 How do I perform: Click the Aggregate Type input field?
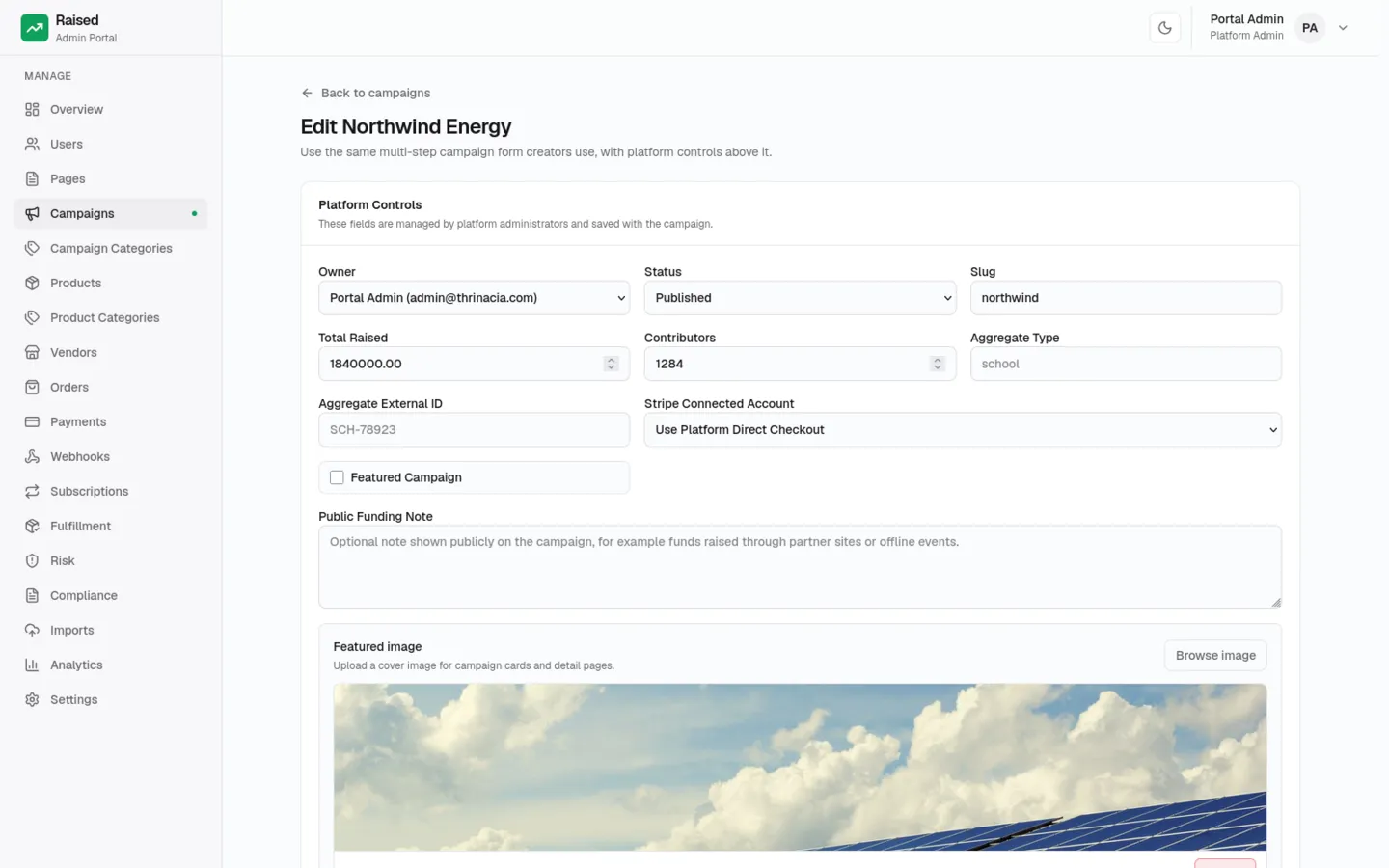tap(1126, 364)
